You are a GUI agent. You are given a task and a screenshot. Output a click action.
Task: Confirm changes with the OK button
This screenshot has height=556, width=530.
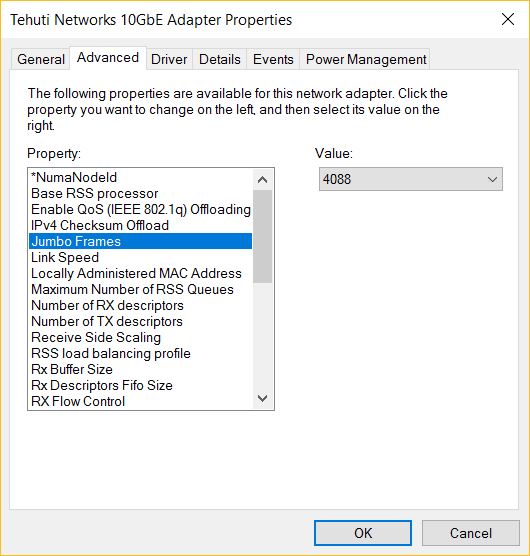click(x=363, y=533)
